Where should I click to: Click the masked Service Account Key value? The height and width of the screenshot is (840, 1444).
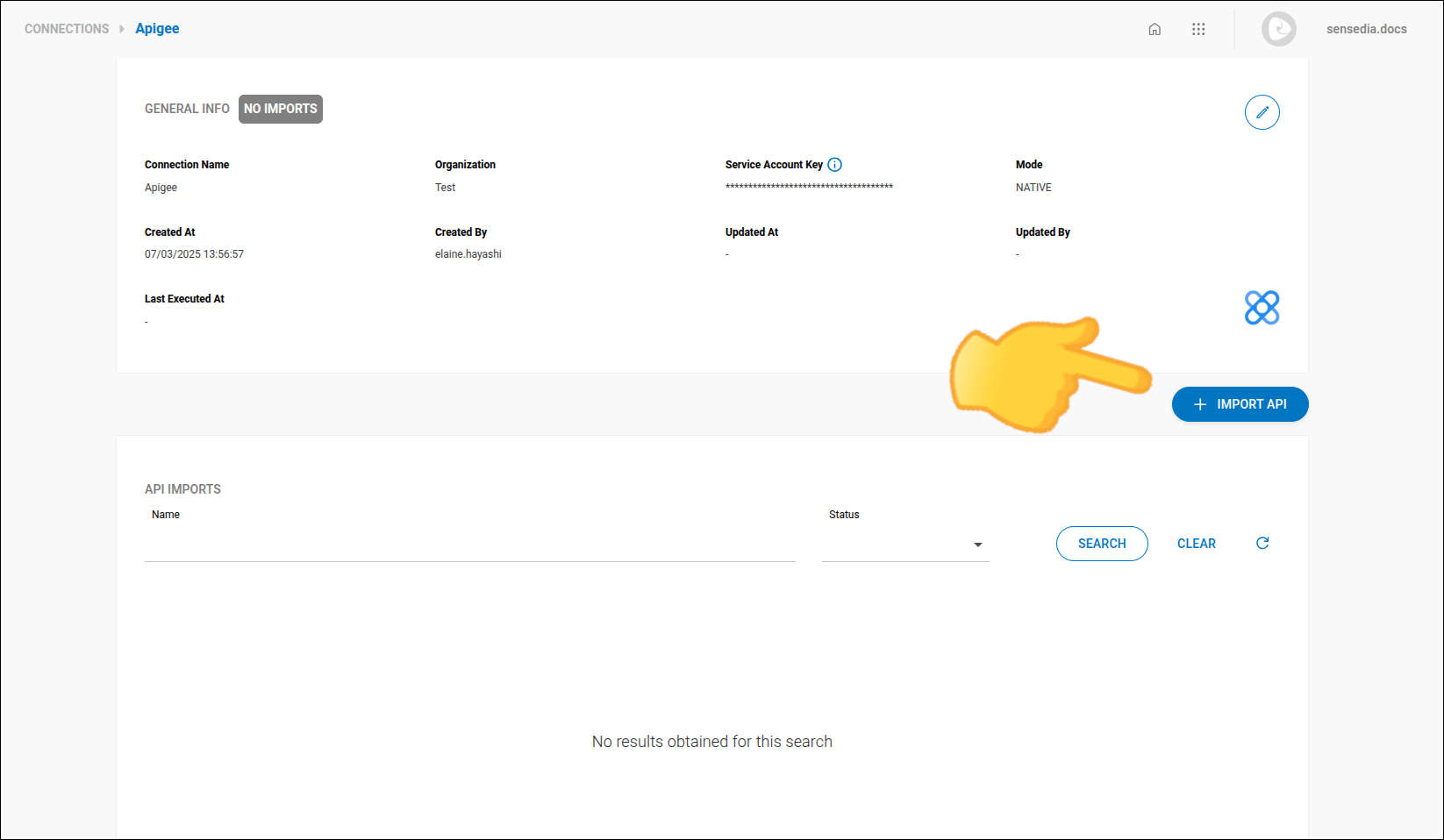click(x=809, y=187)
